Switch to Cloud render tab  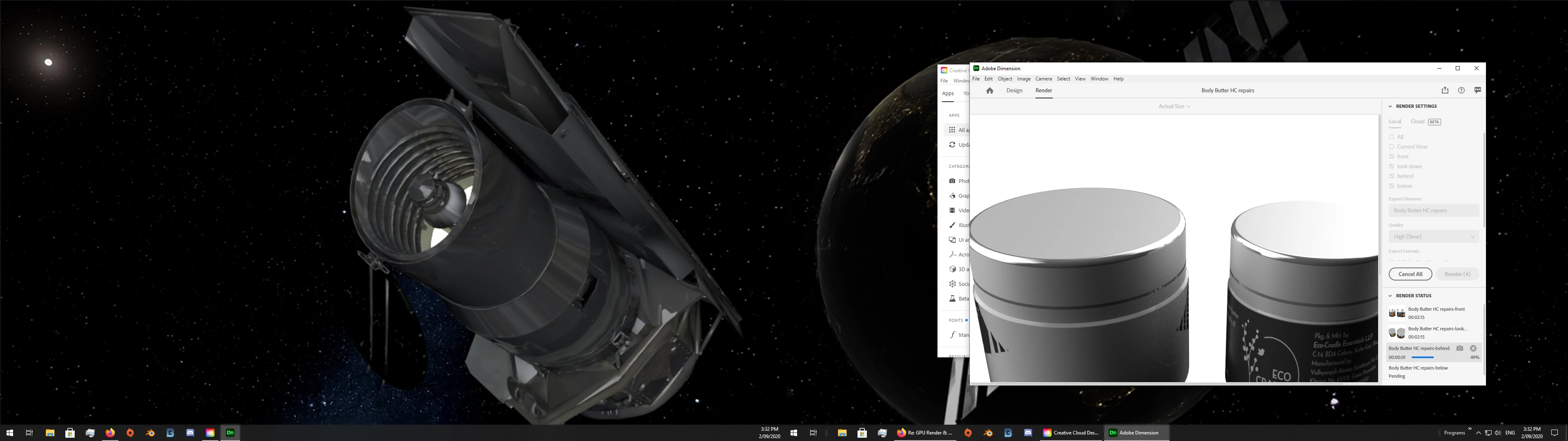(1418, 122)
